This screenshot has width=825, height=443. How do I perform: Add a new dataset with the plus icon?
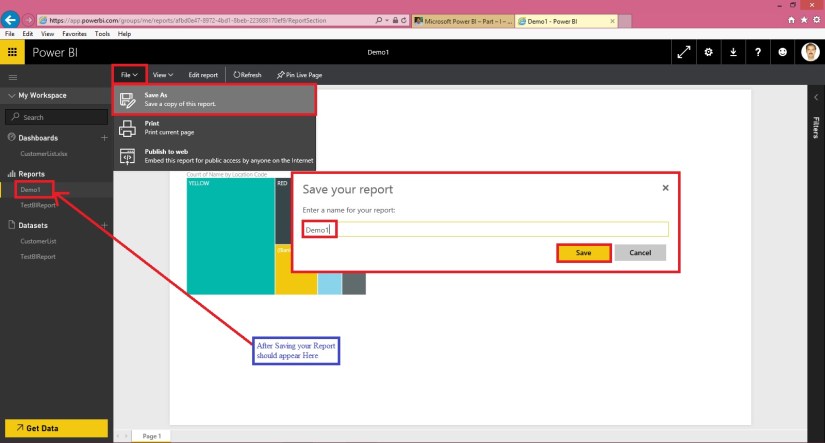pos(104,225)
